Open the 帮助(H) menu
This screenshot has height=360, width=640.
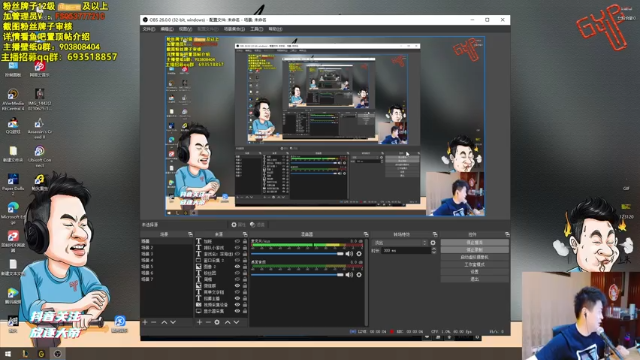pos(275,29)
